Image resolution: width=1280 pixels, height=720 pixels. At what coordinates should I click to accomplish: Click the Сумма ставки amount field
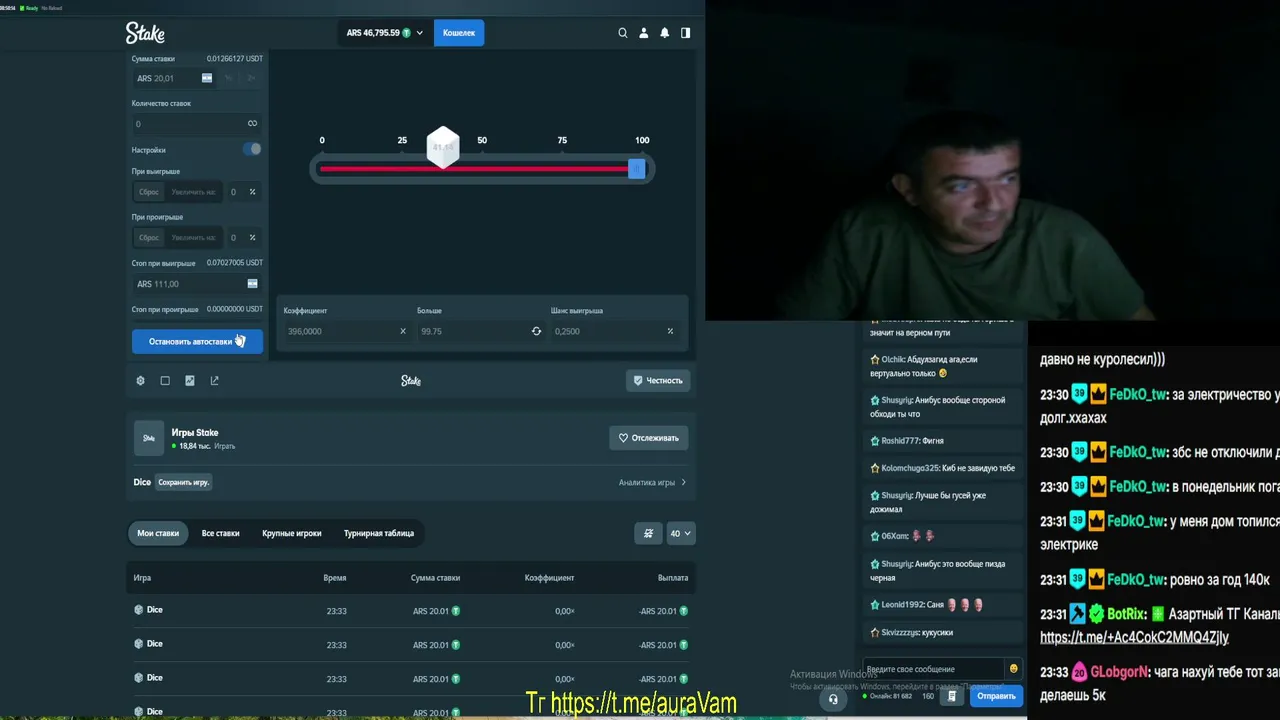click(x=173, y=78)
